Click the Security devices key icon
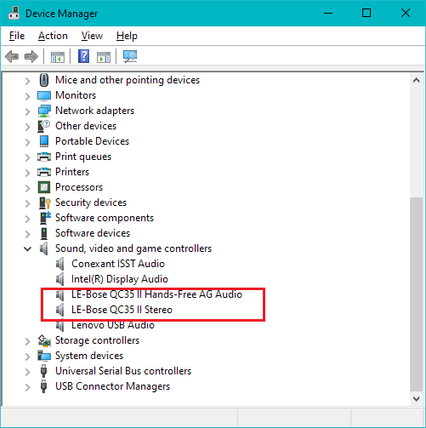This screenshot has width=426, height=428. pos(44,202)
